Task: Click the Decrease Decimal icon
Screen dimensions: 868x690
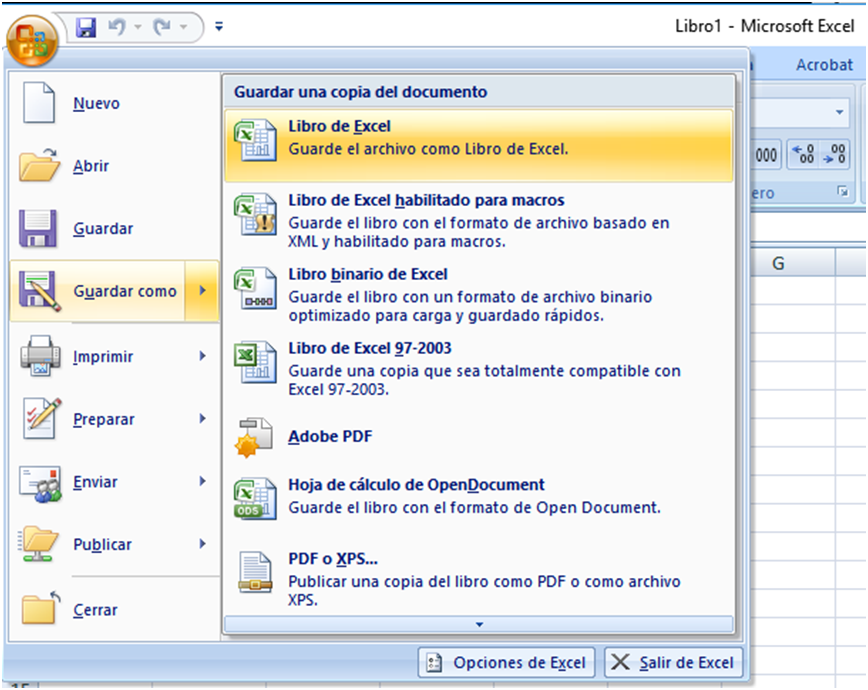Action: [x=834, y=154]
